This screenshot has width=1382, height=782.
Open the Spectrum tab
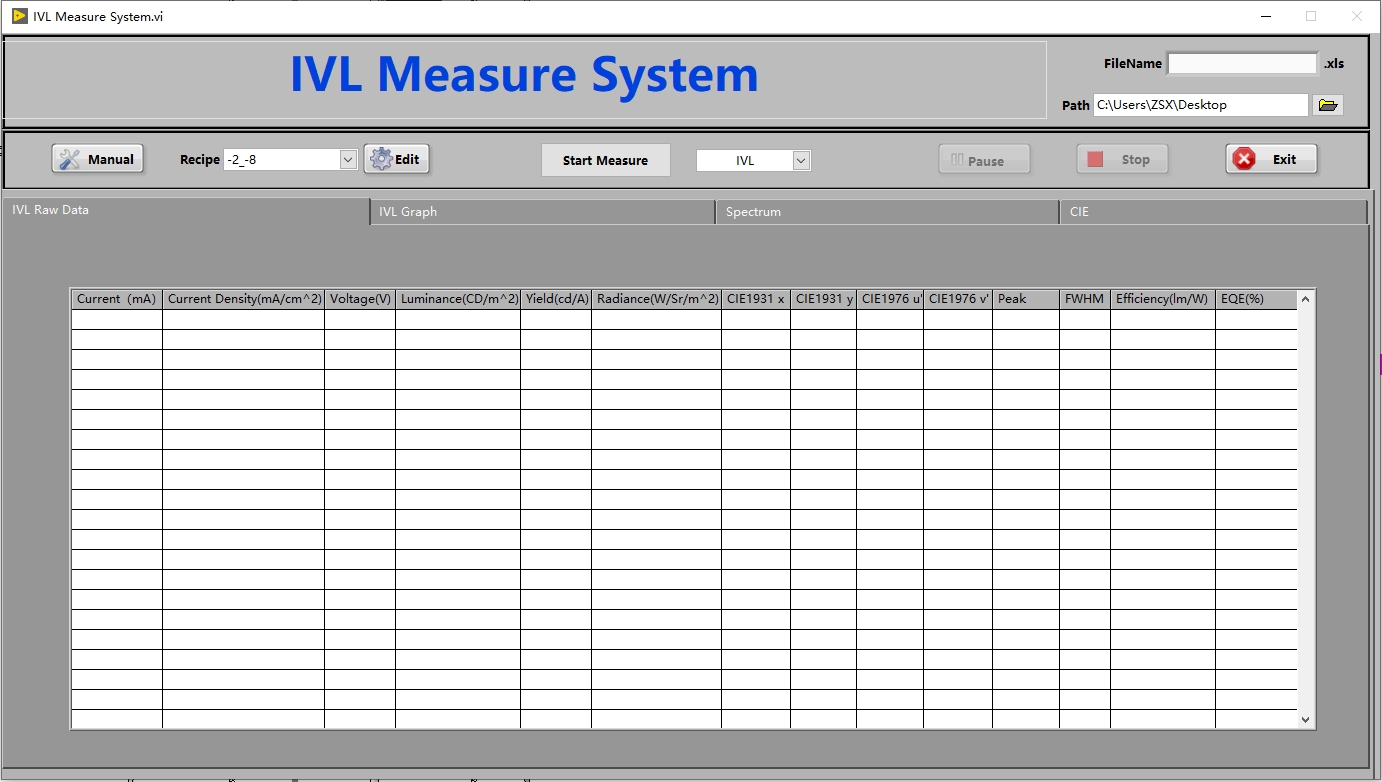[886, 212]
